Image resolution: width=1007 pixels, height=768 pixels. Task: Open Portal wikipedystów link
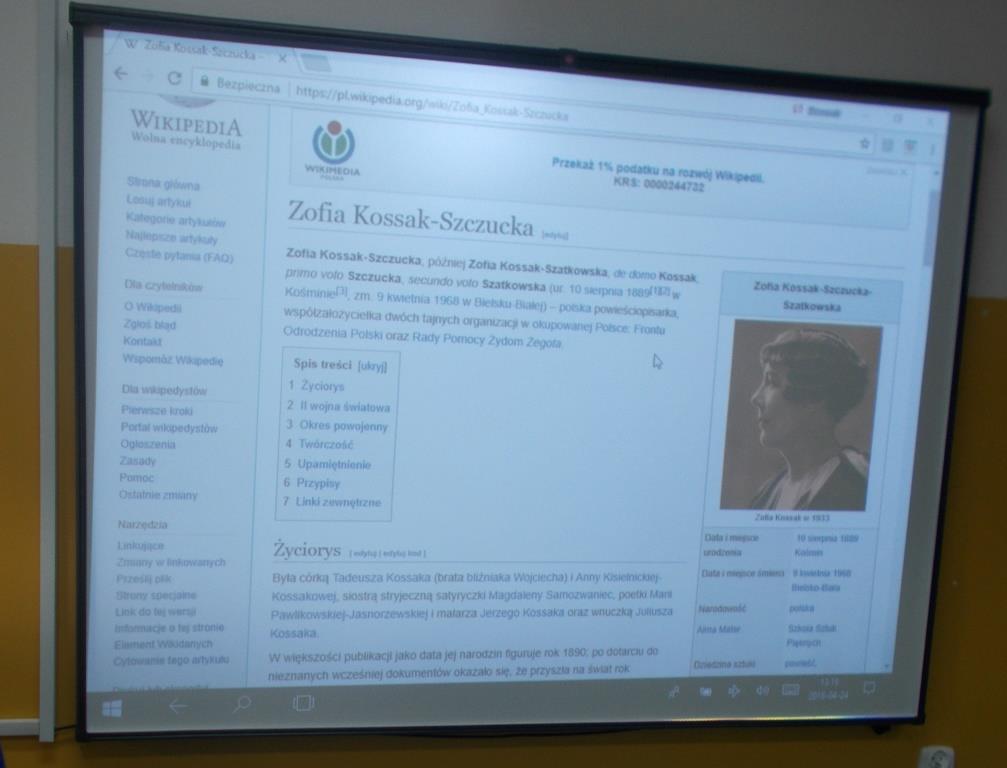point(169,428)
